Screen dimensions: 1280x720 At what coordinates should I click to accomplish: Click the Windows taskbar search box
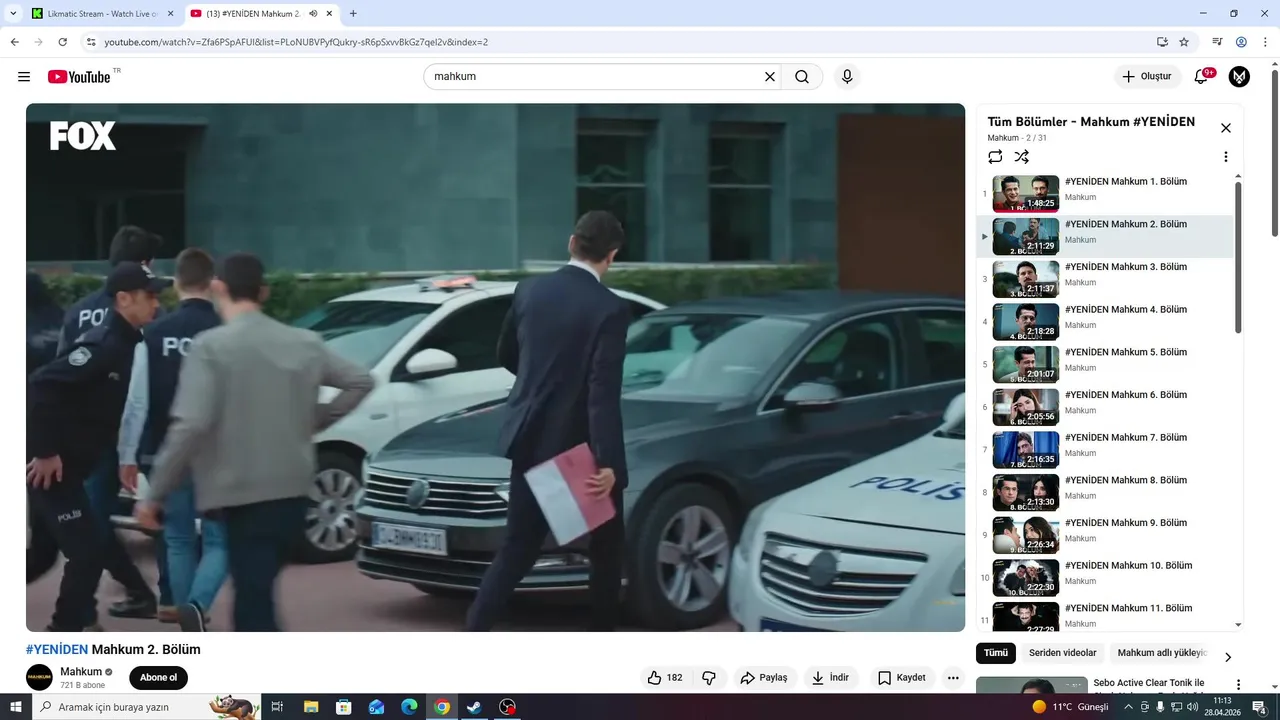[146, 707]
